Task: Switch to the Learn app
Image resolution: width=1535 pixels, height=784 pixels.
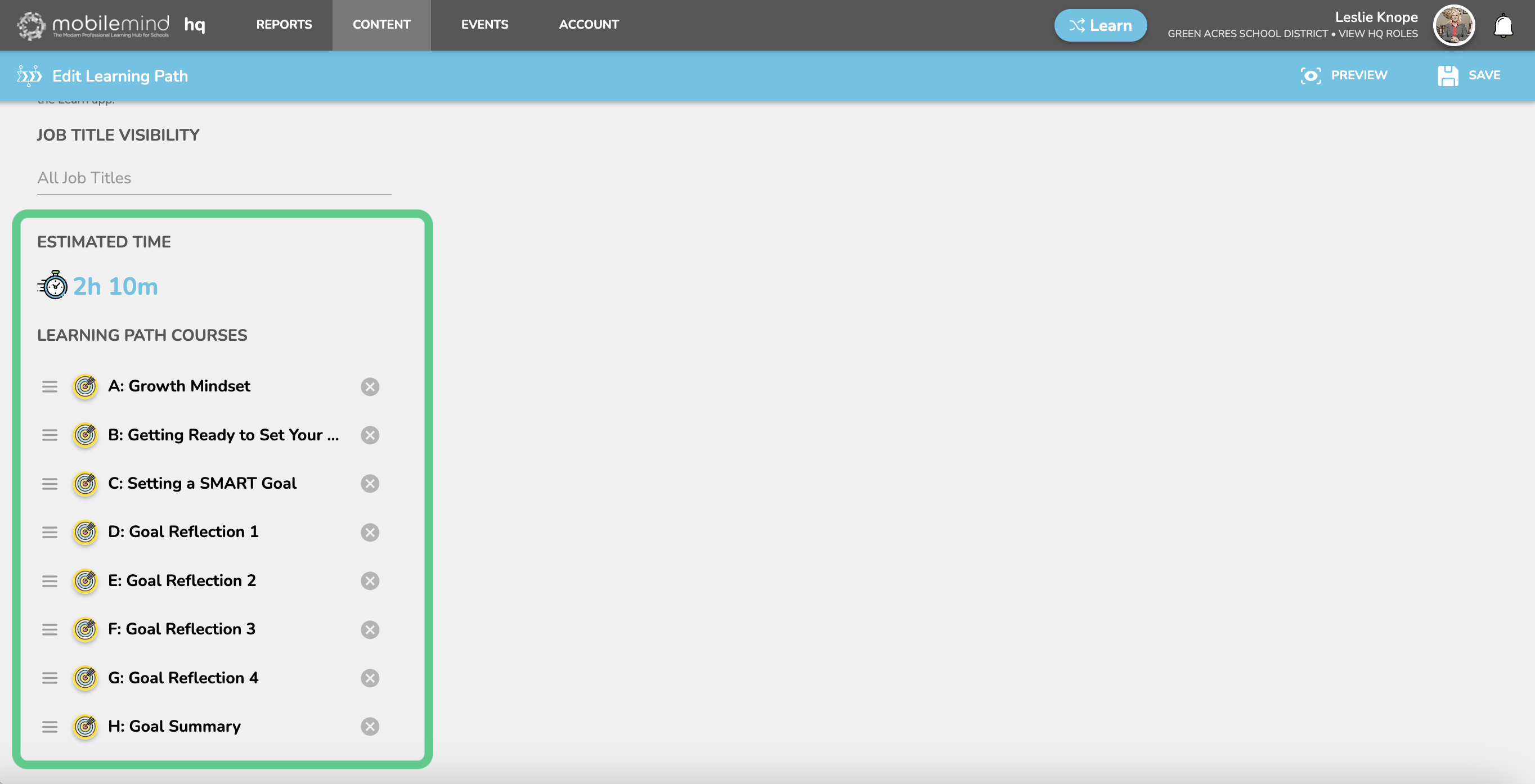Action: 1100,25
